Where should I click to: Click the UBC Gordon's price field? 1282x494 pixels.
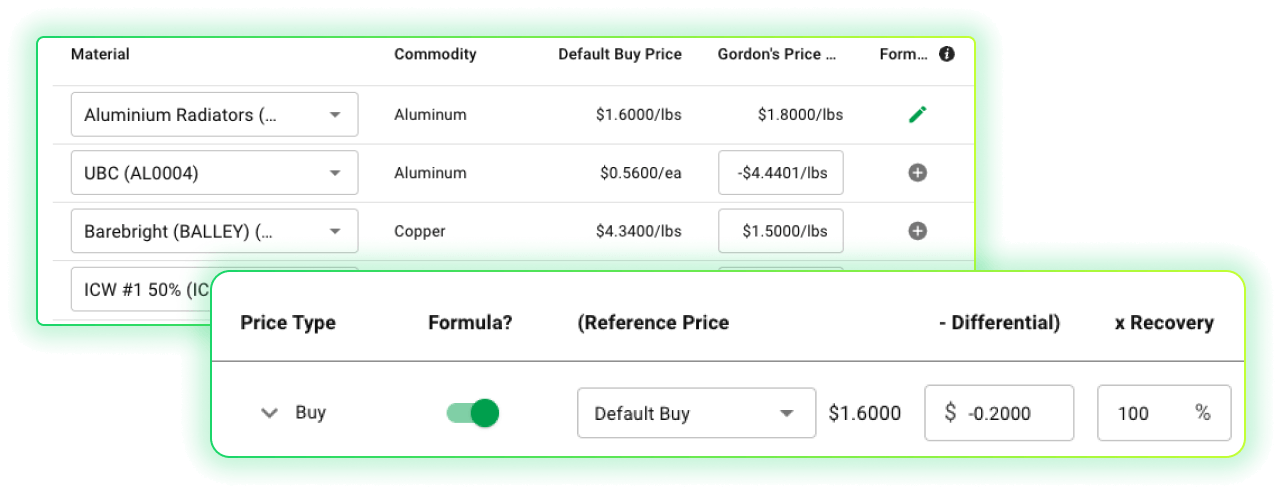coord(780,173)
